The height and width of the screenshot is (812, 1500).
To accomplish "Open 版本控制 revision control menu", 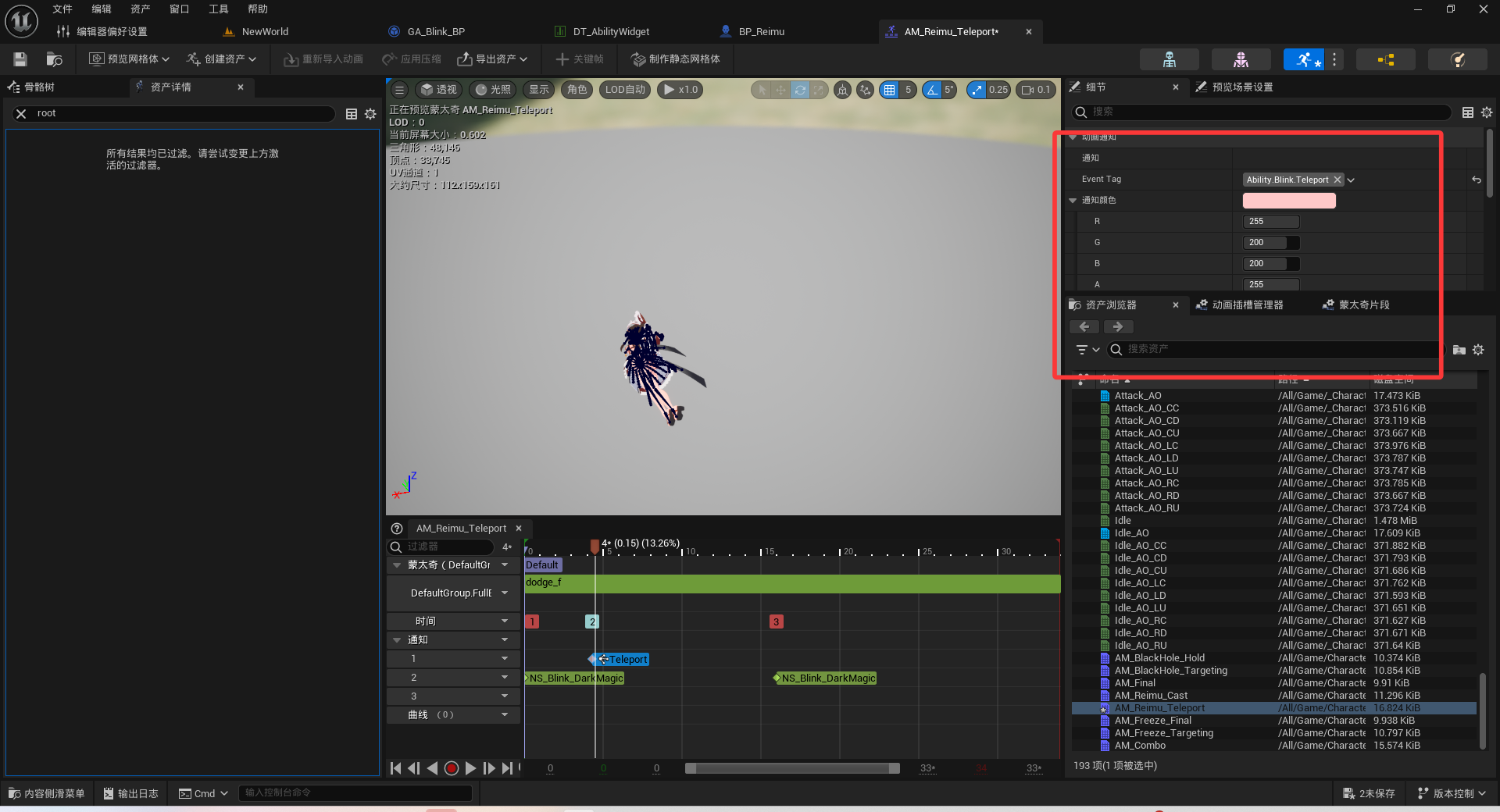I will 1452,794.
